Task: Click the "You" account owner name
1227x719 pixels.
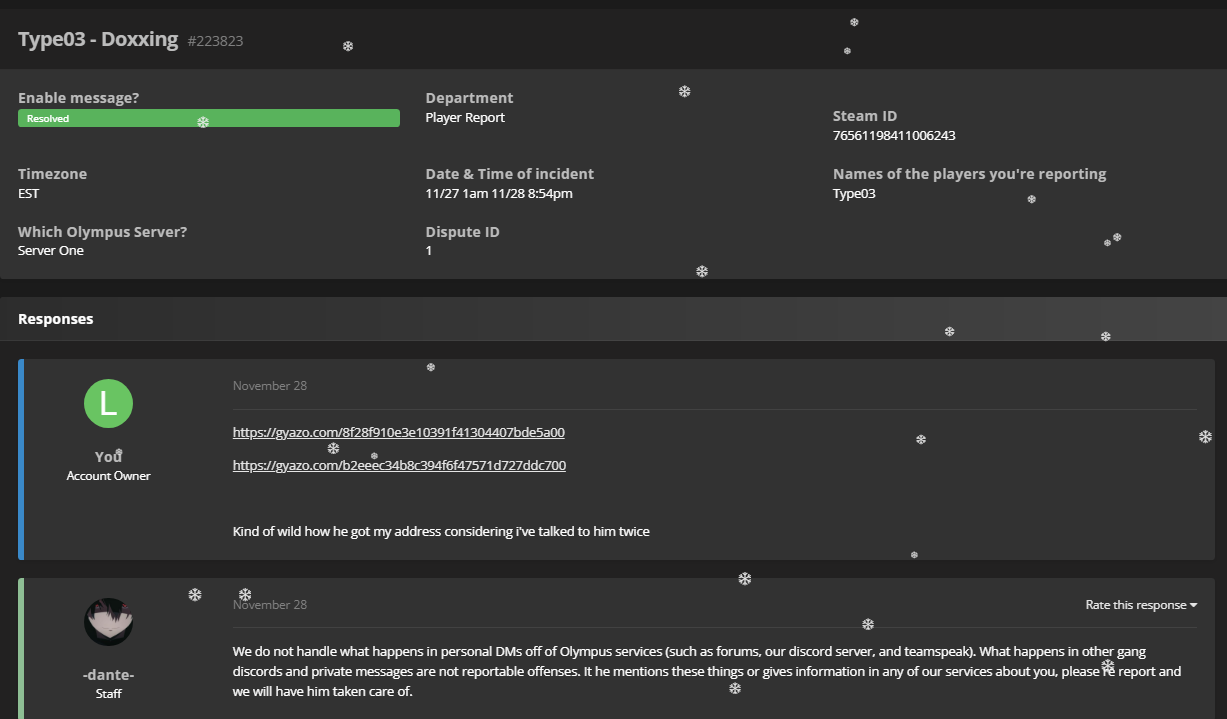Action: click(108, 457)
